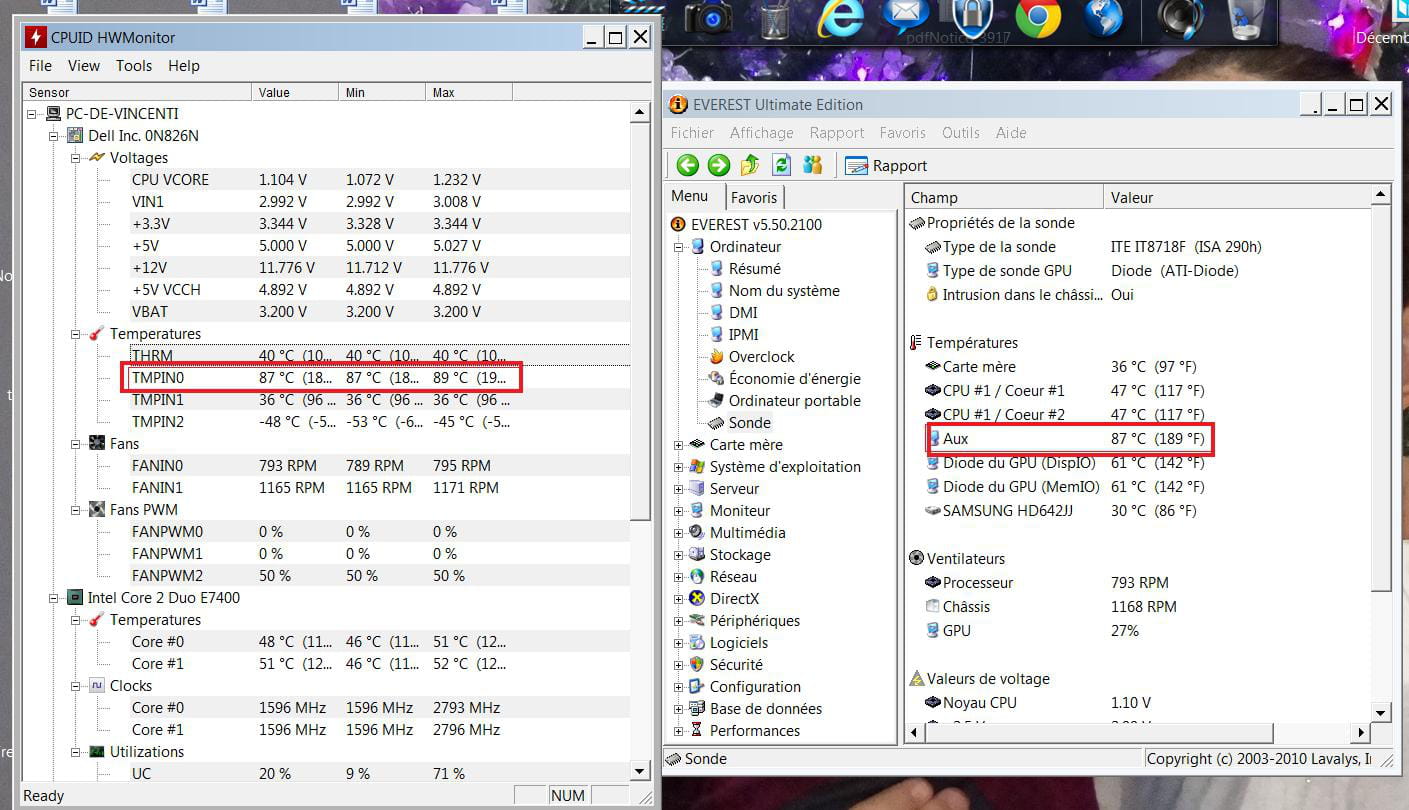This screenshot has width=1409, height=810.
Task: Click the Valeur column header
Action: (1132, 197)
